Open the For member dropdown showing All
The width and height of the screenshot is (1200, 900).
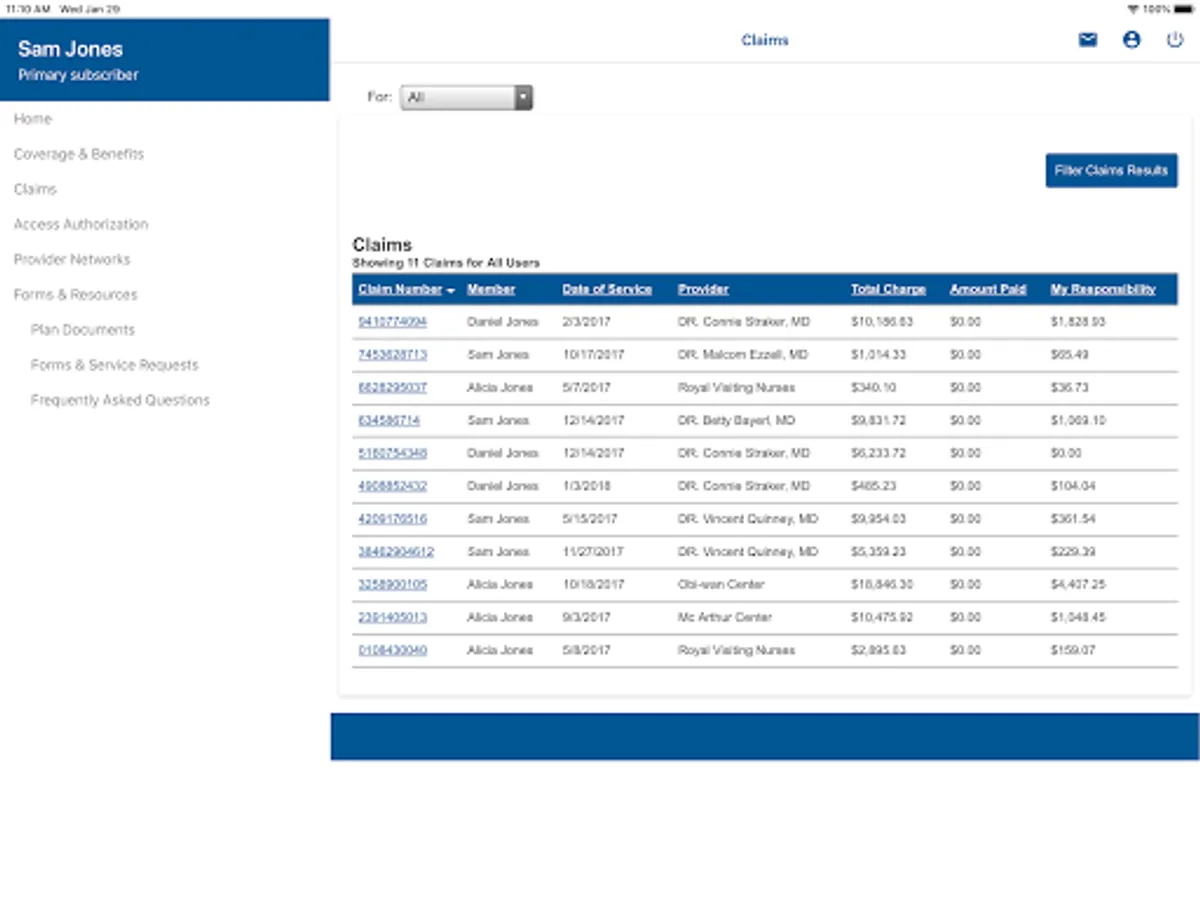click(467, 98)
